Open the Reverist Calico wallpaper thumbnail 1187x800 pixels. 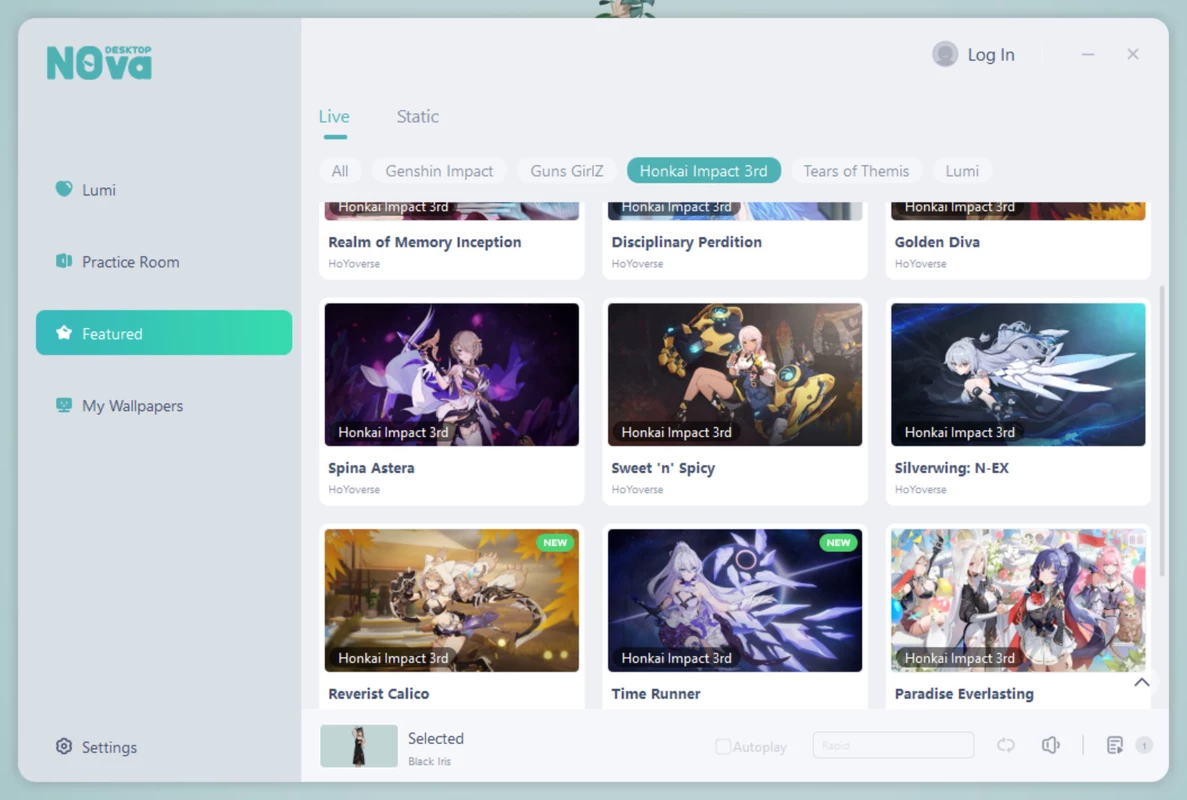tap(452, 600)
